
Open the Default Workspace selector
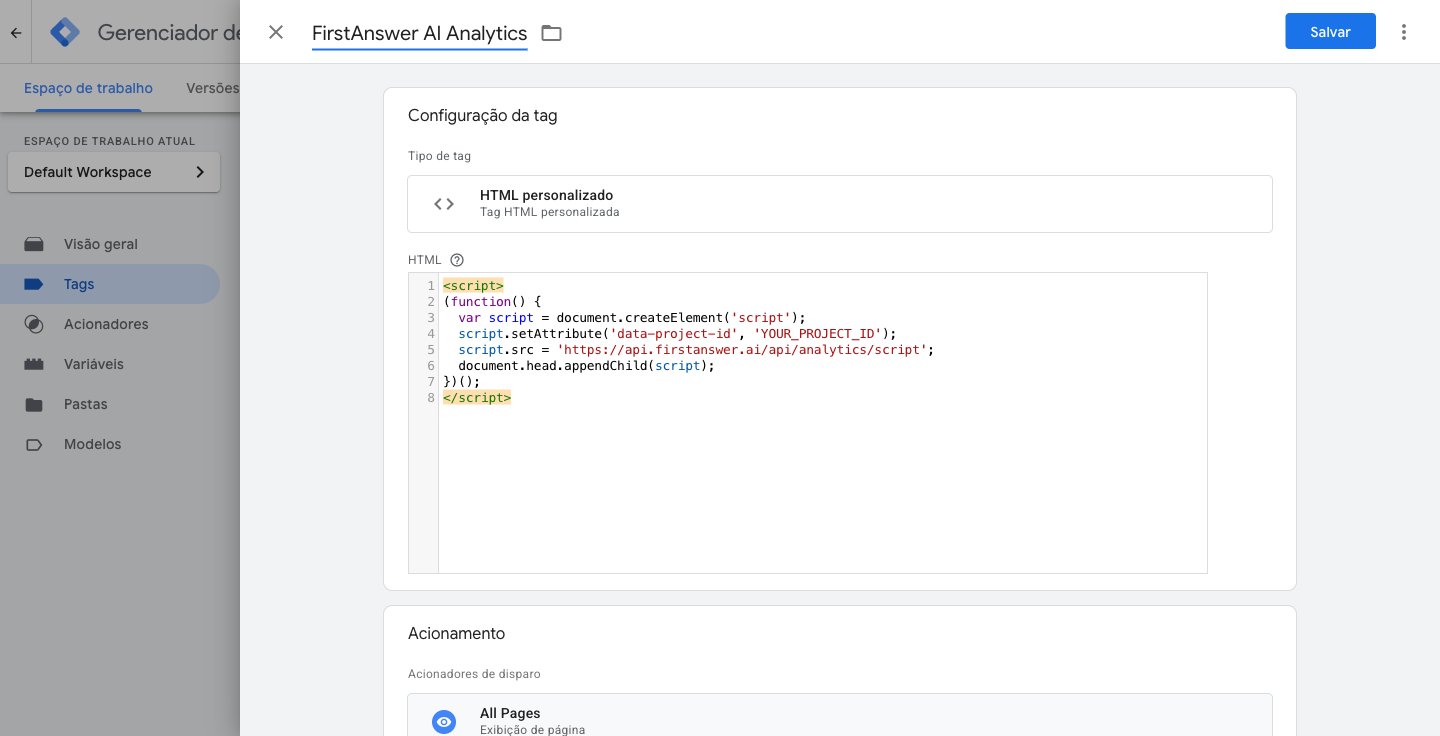tap(114, 172)
